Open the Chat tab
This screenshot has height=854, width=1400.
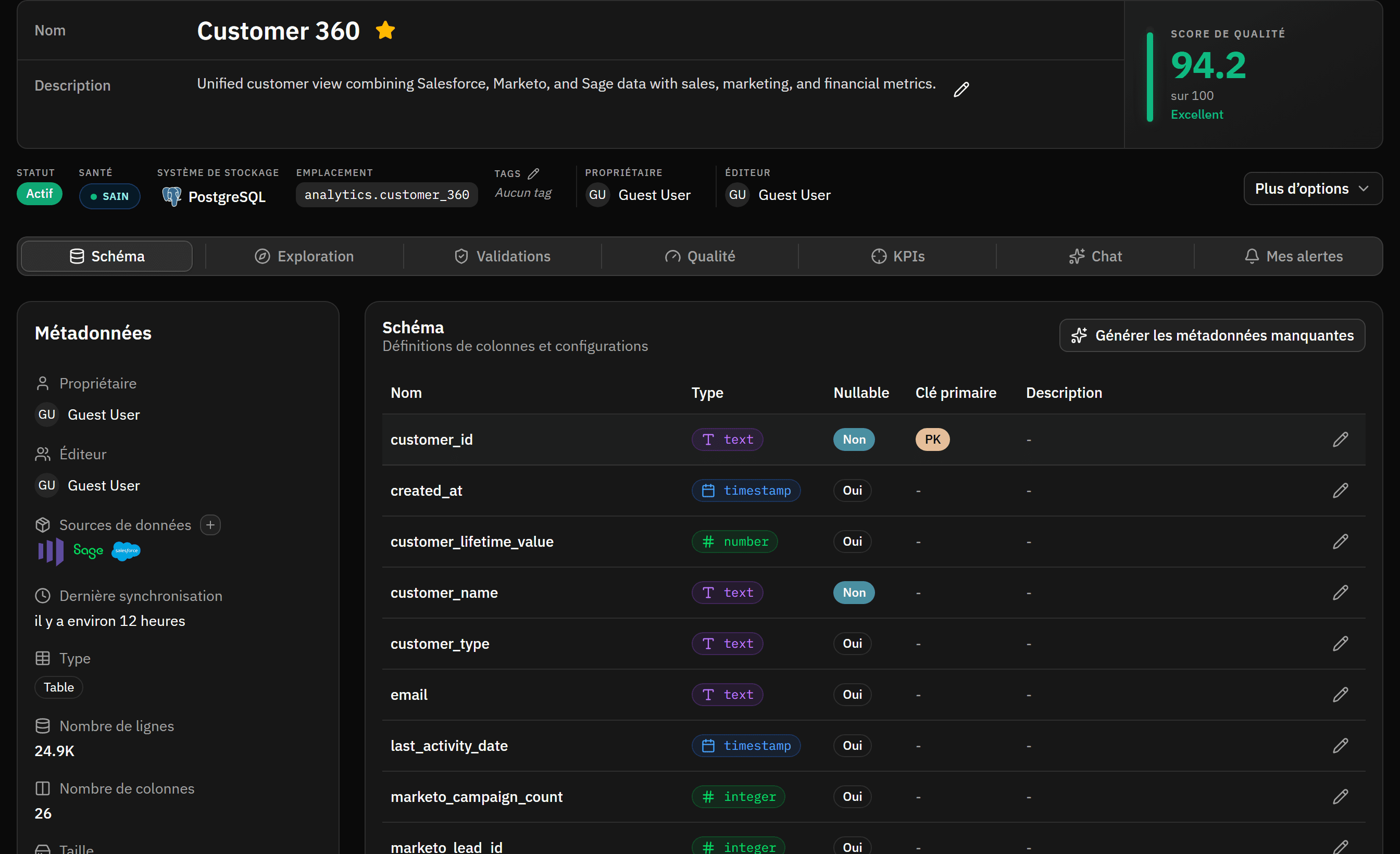tap(1095, 256)
